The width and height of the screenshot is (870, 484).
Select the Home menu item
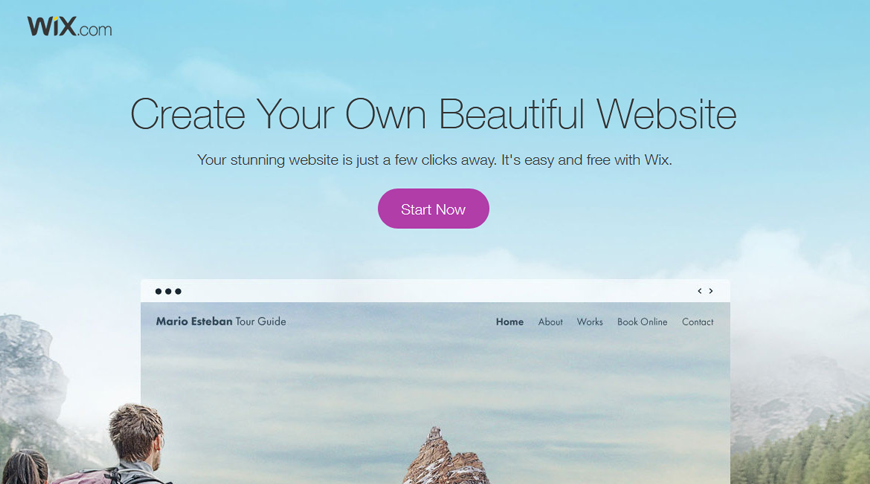509,322
